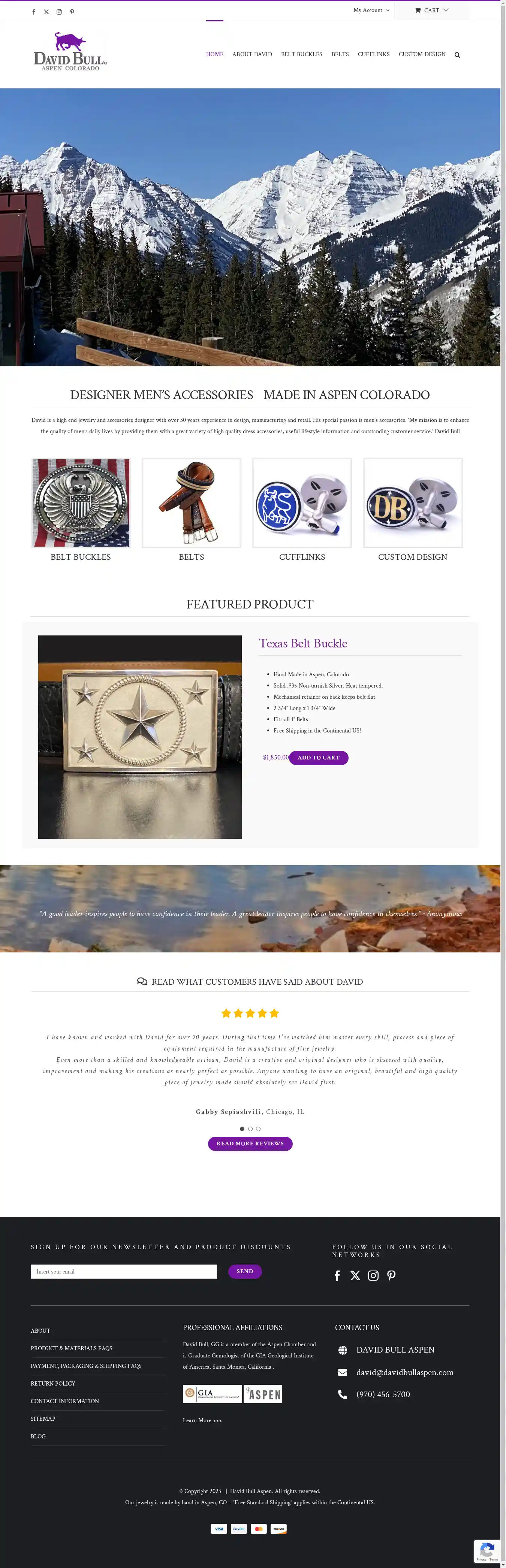
Task: Open the X icon in top bar
Action: coord(46,12)
